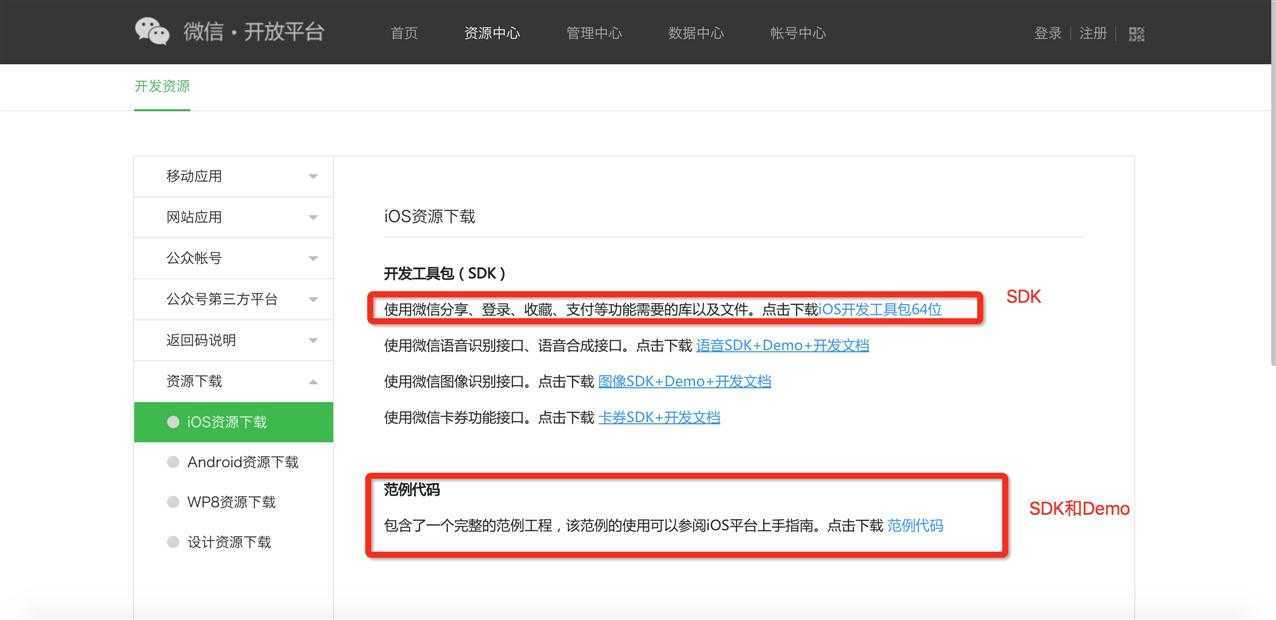Download iOS开发工具包64位 link

(x=880, y=309)
